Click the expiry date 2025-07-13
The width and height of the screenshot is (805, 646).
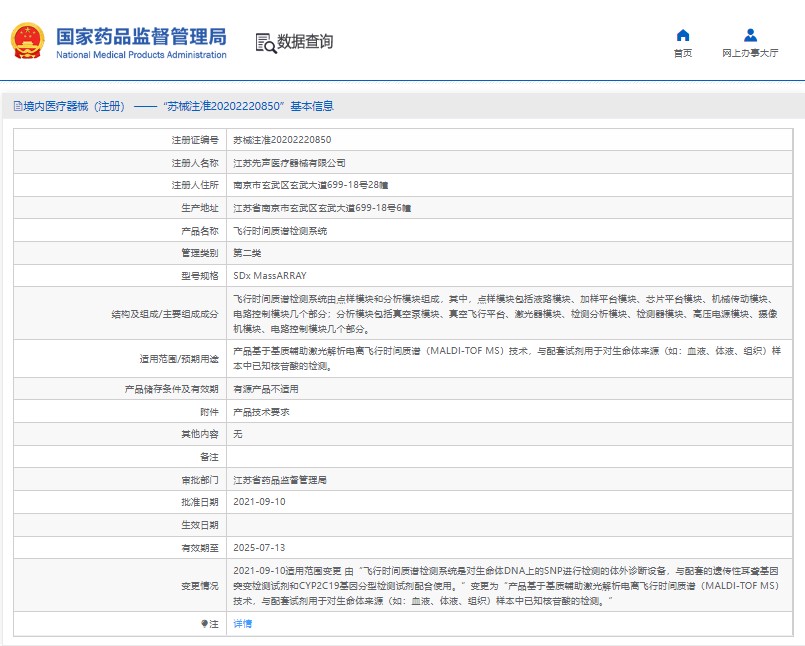(x=259, y=547)
